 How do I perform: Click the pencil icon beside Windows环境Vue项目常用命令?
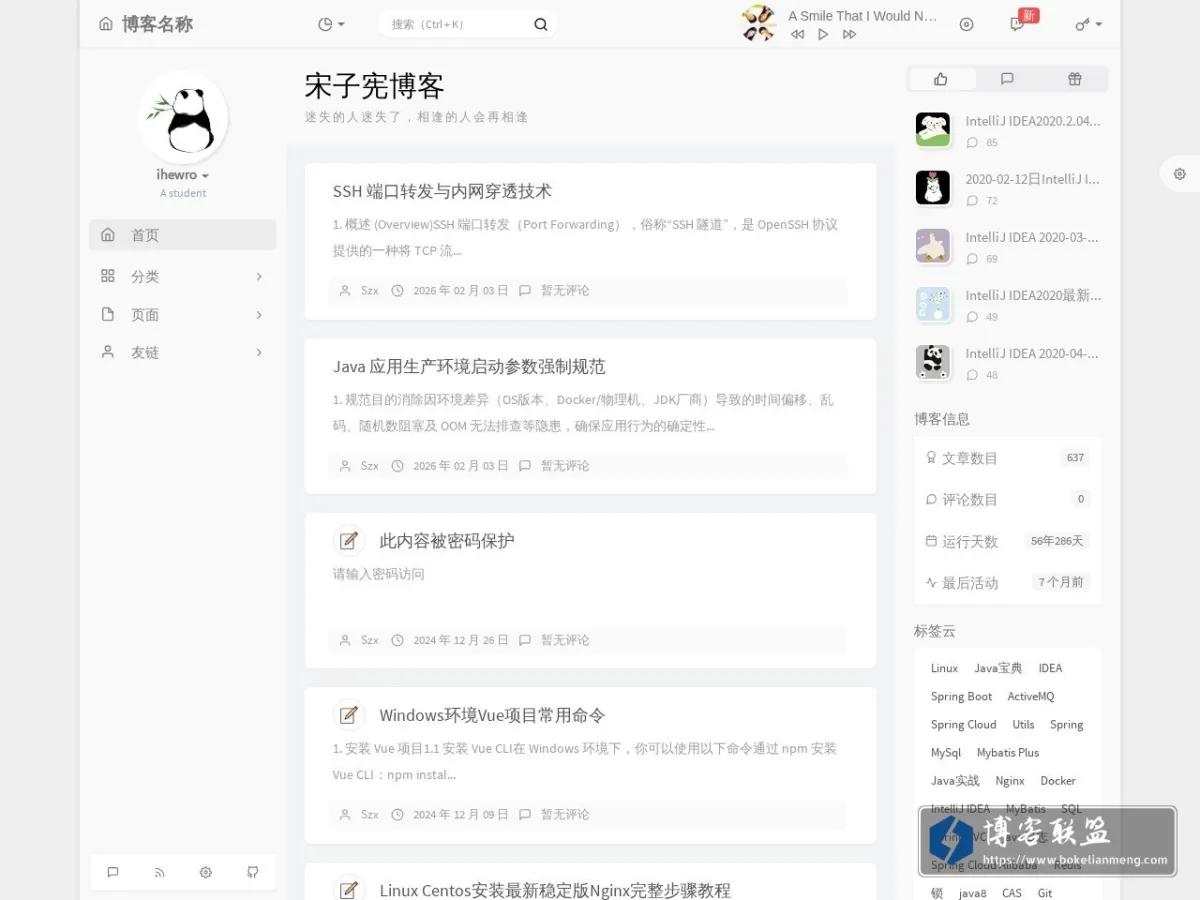(x=349, y=715)
